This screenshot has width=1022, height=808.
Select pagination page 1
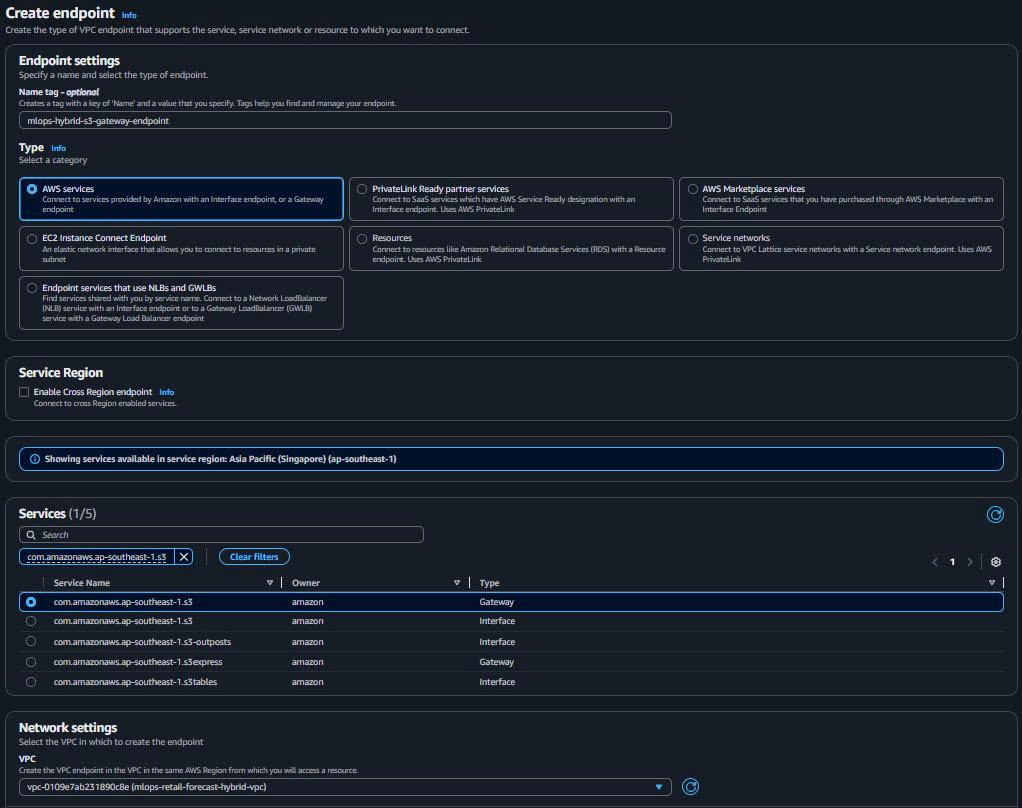click(x=952, y=562)
